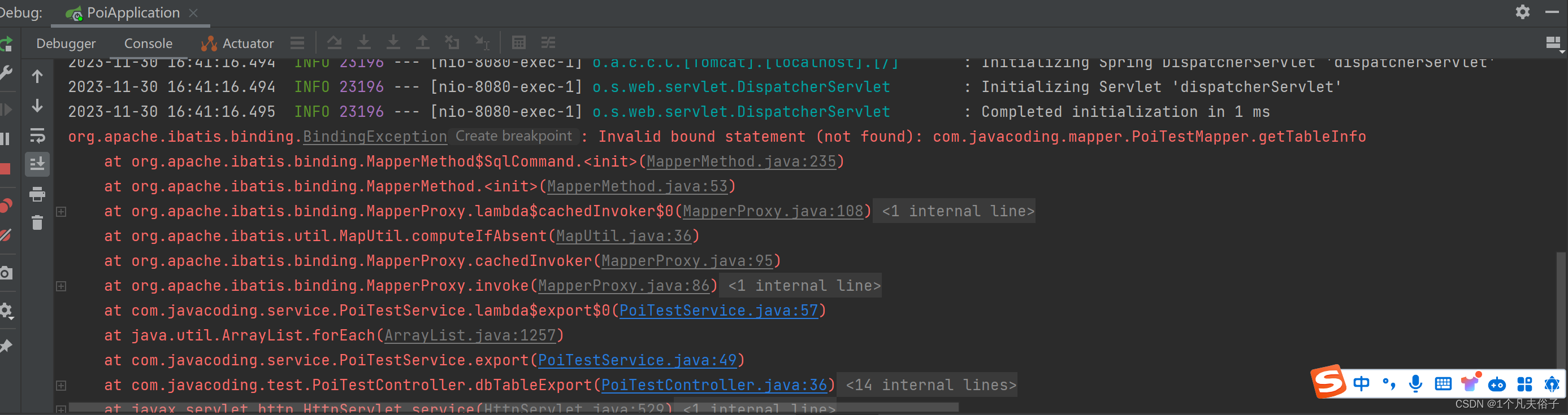Open MapperProxy.java:86 link

pos(624,286)
